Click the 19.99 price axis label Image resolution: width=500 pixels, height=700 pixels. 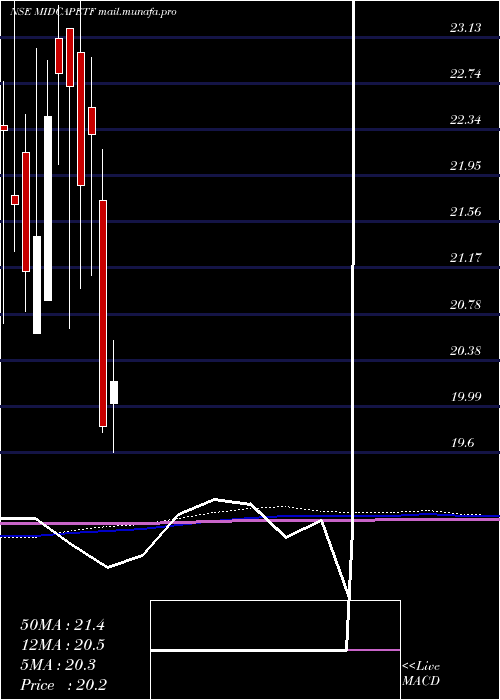click(466, 397)
